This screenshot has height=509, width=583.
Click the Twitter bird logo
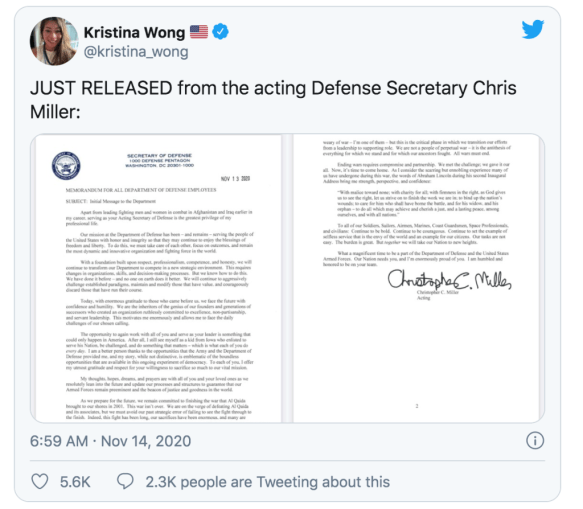[532, 29]
